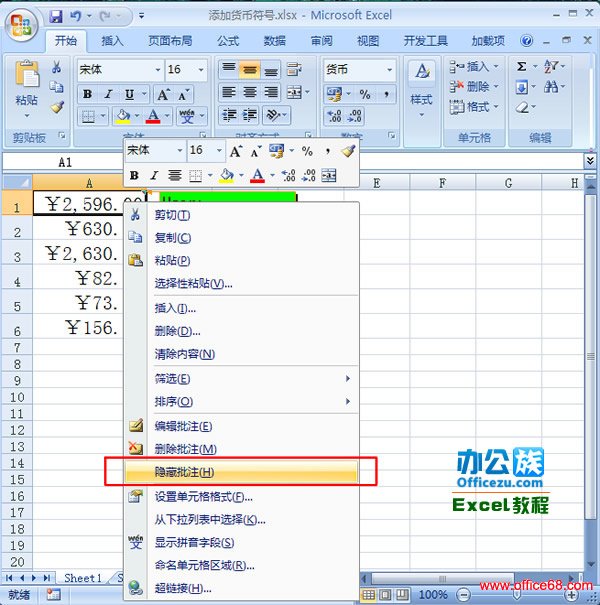600x605 pixels.
Task: Choose 清除内容(N) menu entry
Action: coord(241,354)
